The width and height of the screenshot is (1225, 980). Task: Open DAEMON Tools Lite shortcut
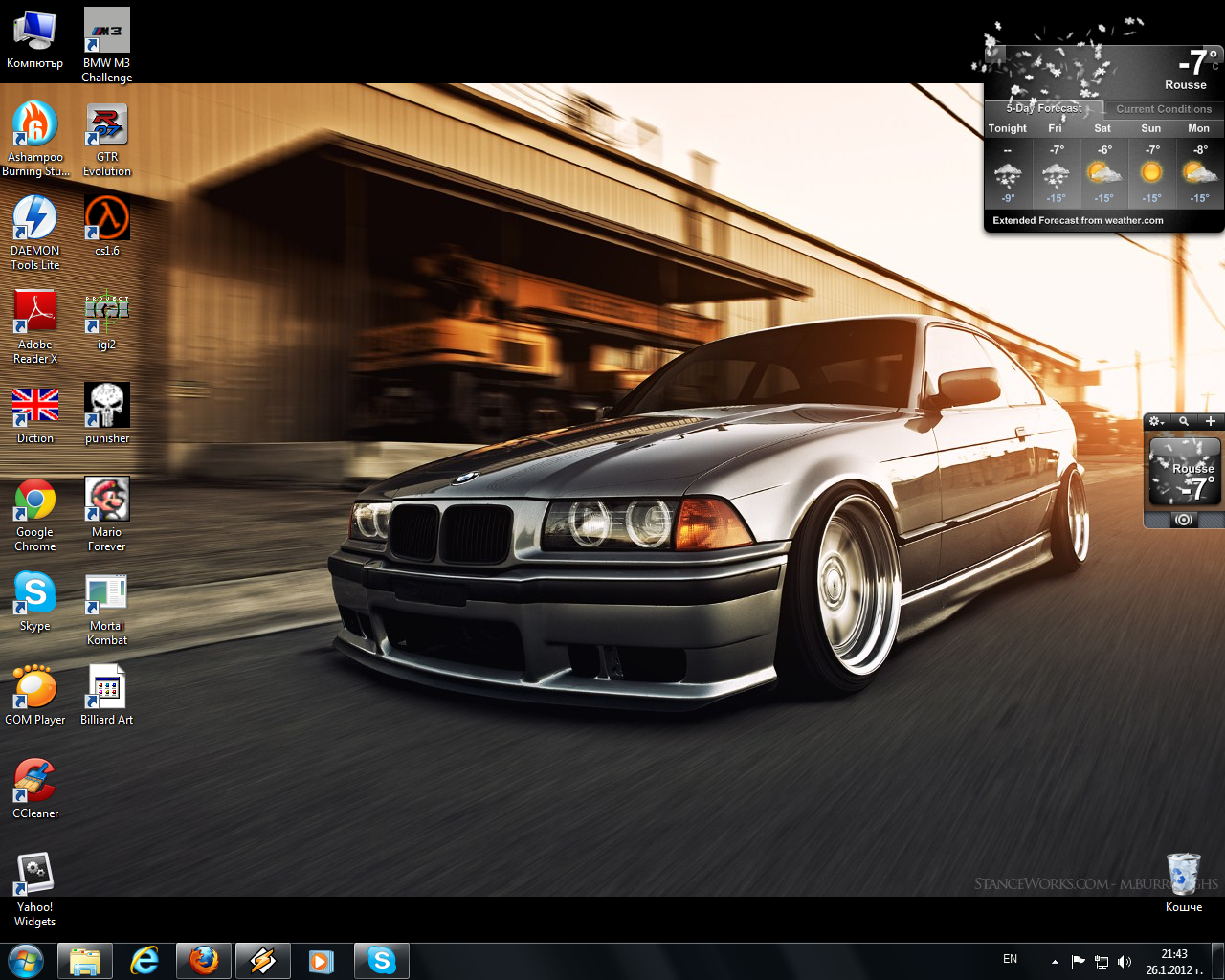pos(35,234)
